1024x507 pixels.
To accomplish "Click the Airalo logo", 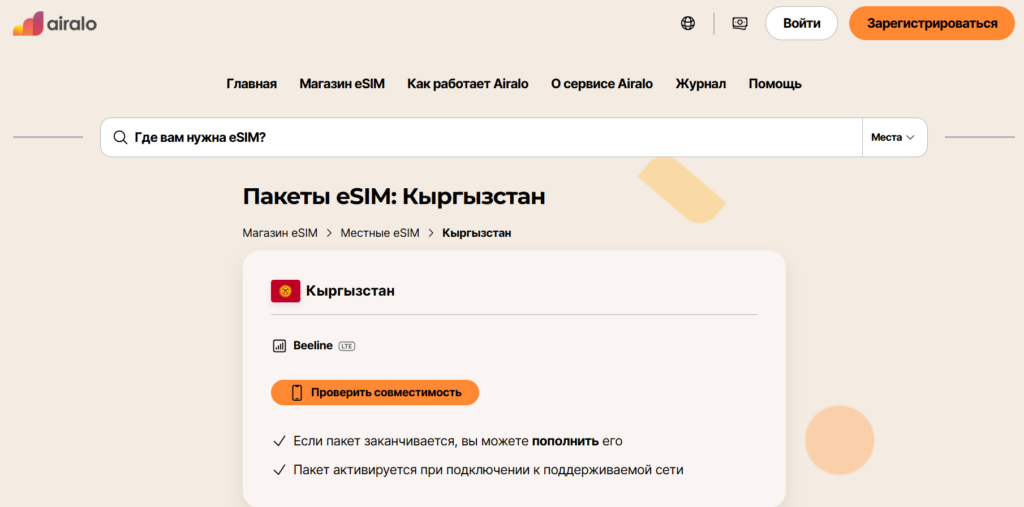I will pos(55,24).
